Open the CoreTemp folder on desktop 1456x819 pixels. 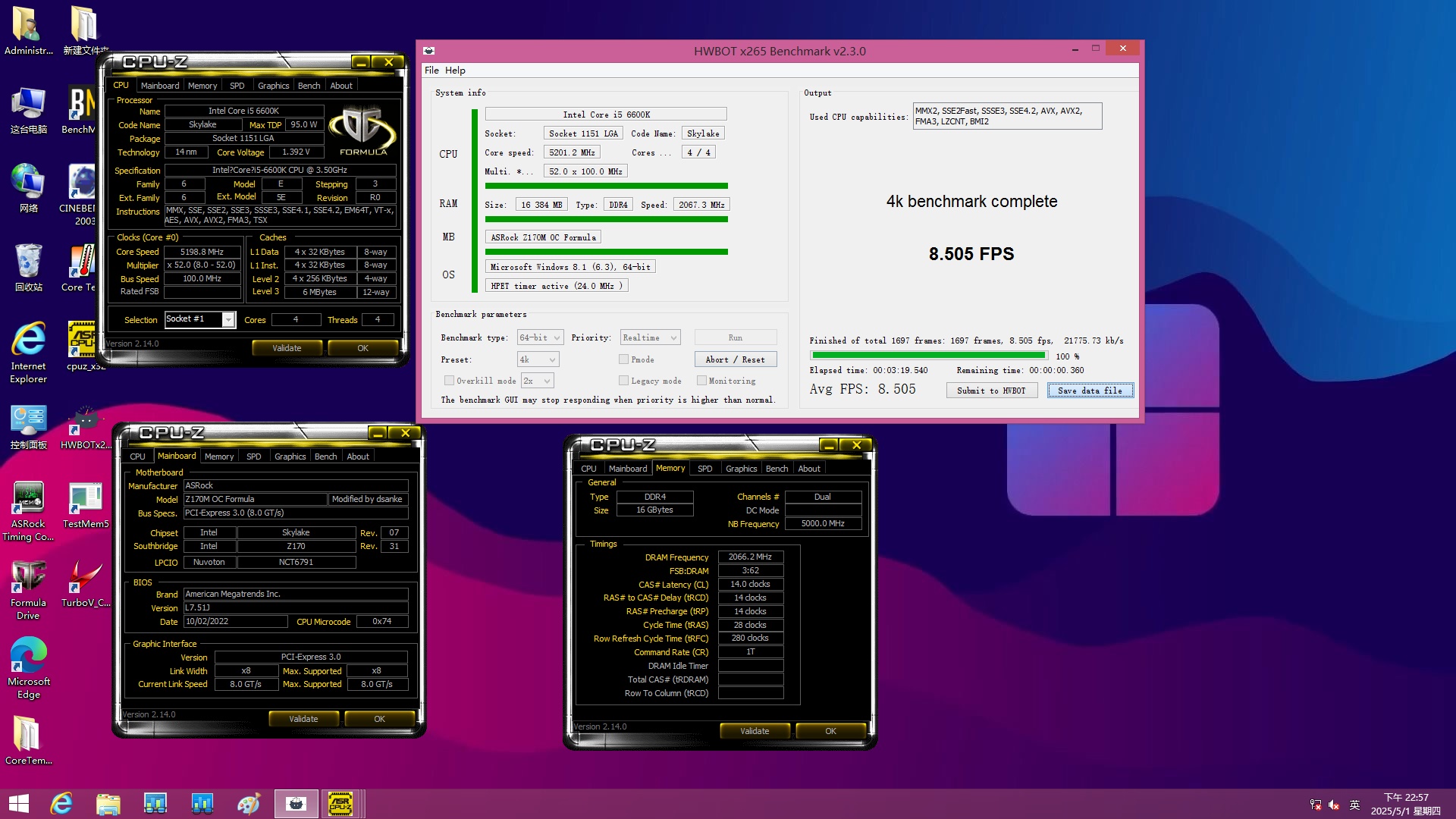click(28, 741)
